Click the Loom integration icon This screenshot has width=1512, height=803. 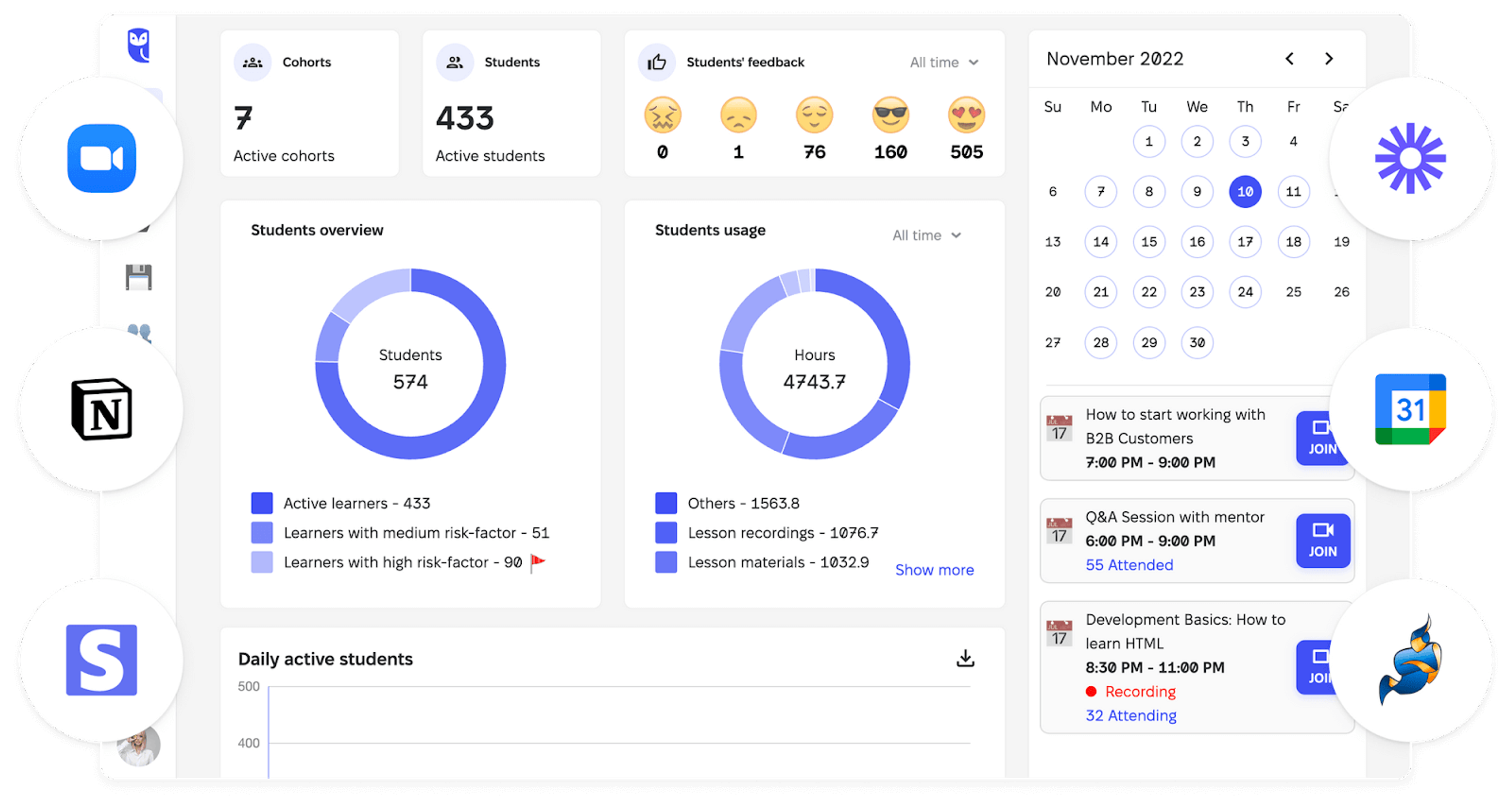coord(1410,158)
